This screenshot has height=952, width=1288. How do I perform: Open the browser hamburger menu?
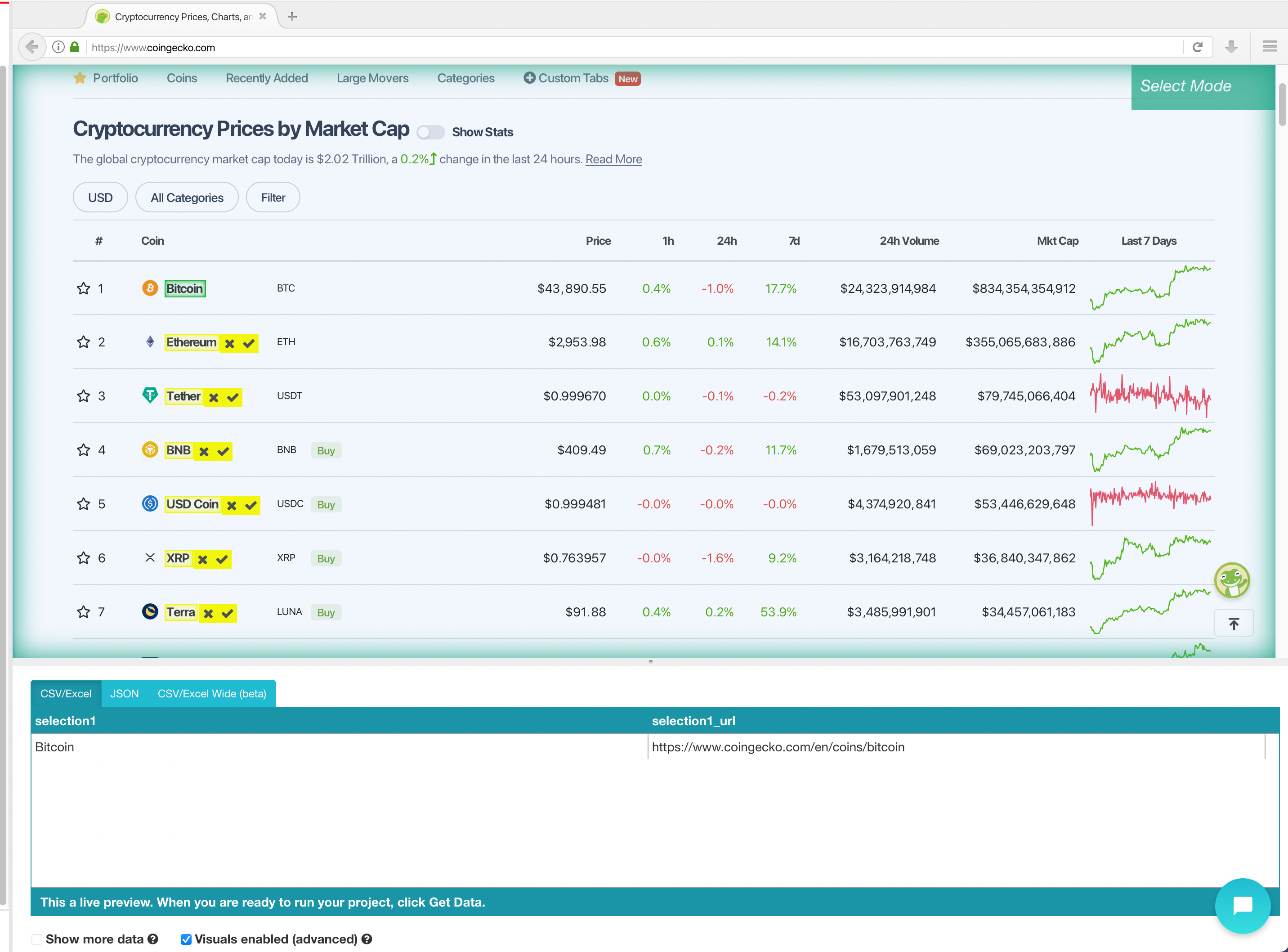1270,47
